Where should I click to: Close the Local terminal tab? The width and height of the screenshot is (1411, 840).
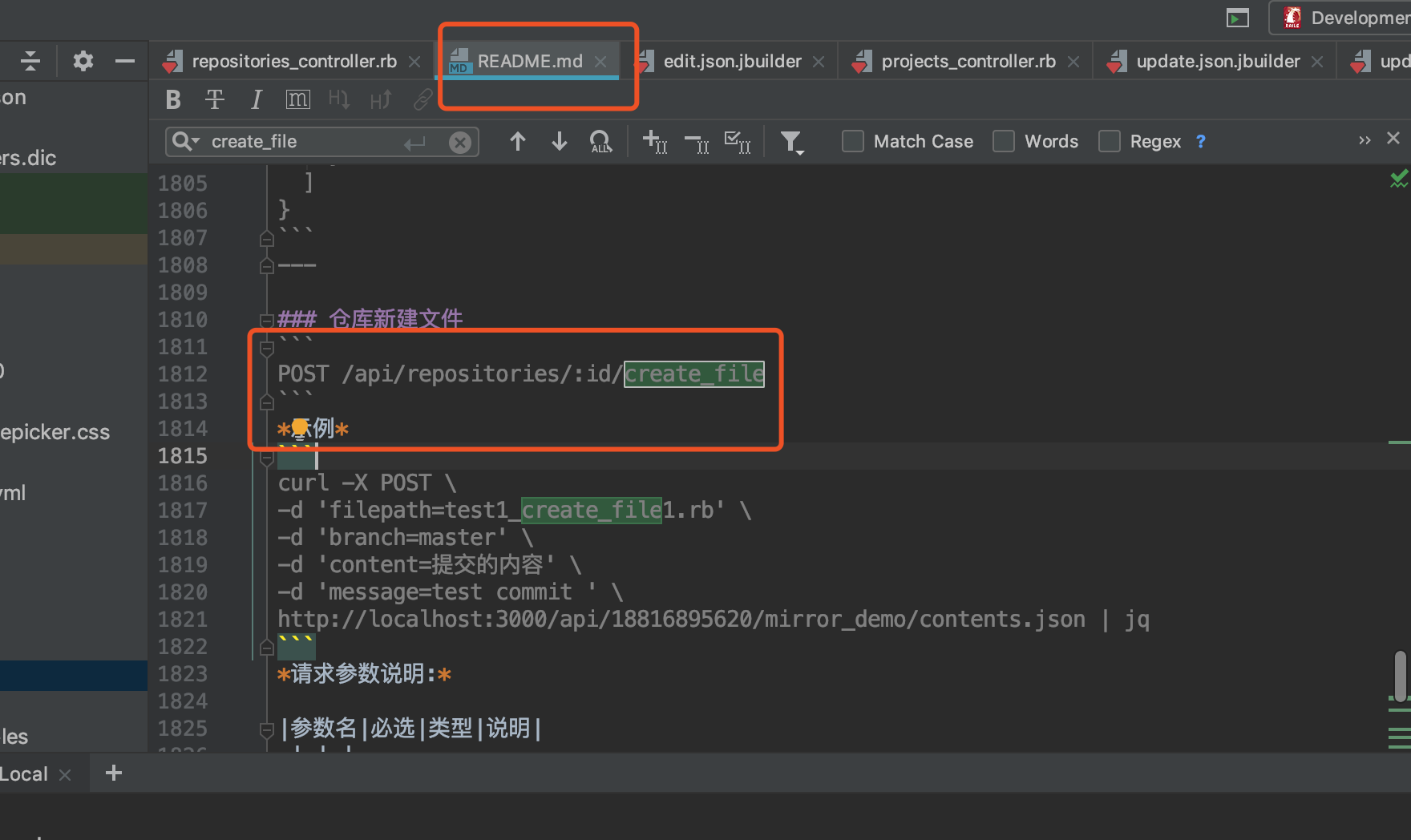(66, 775)
